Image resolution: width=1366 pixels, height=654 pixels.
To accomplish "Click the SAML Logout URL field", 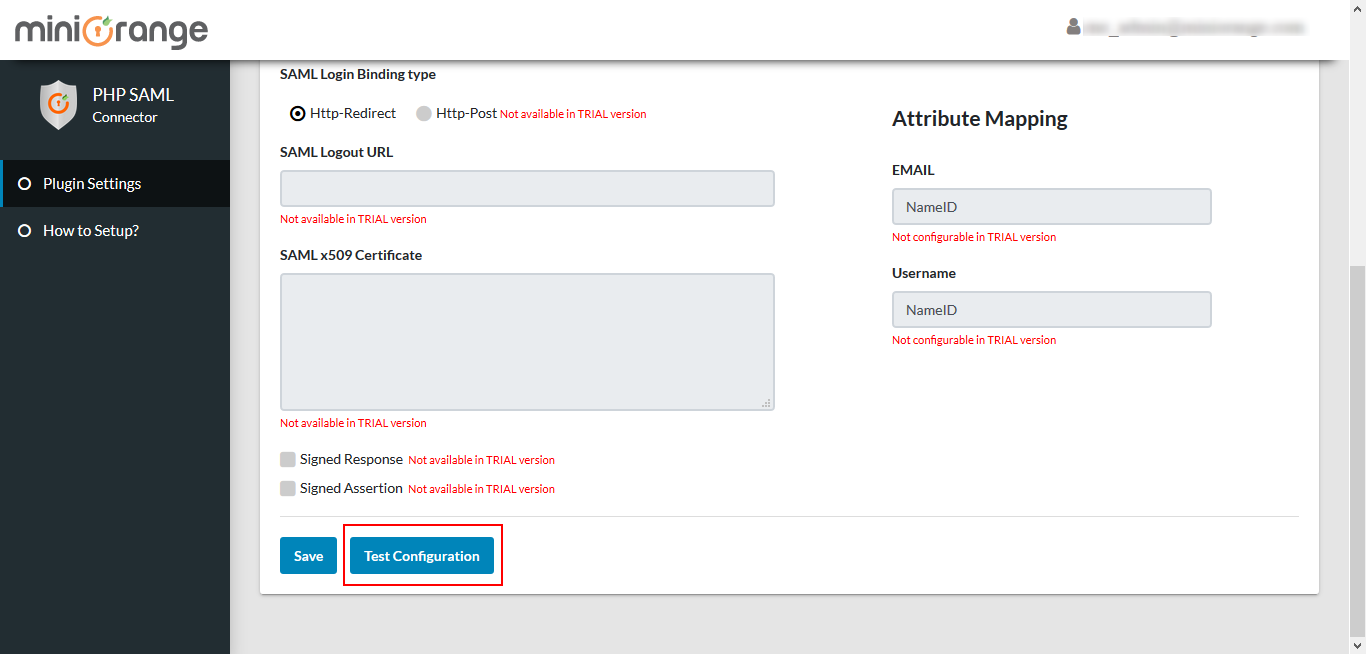I will [527, 189].
